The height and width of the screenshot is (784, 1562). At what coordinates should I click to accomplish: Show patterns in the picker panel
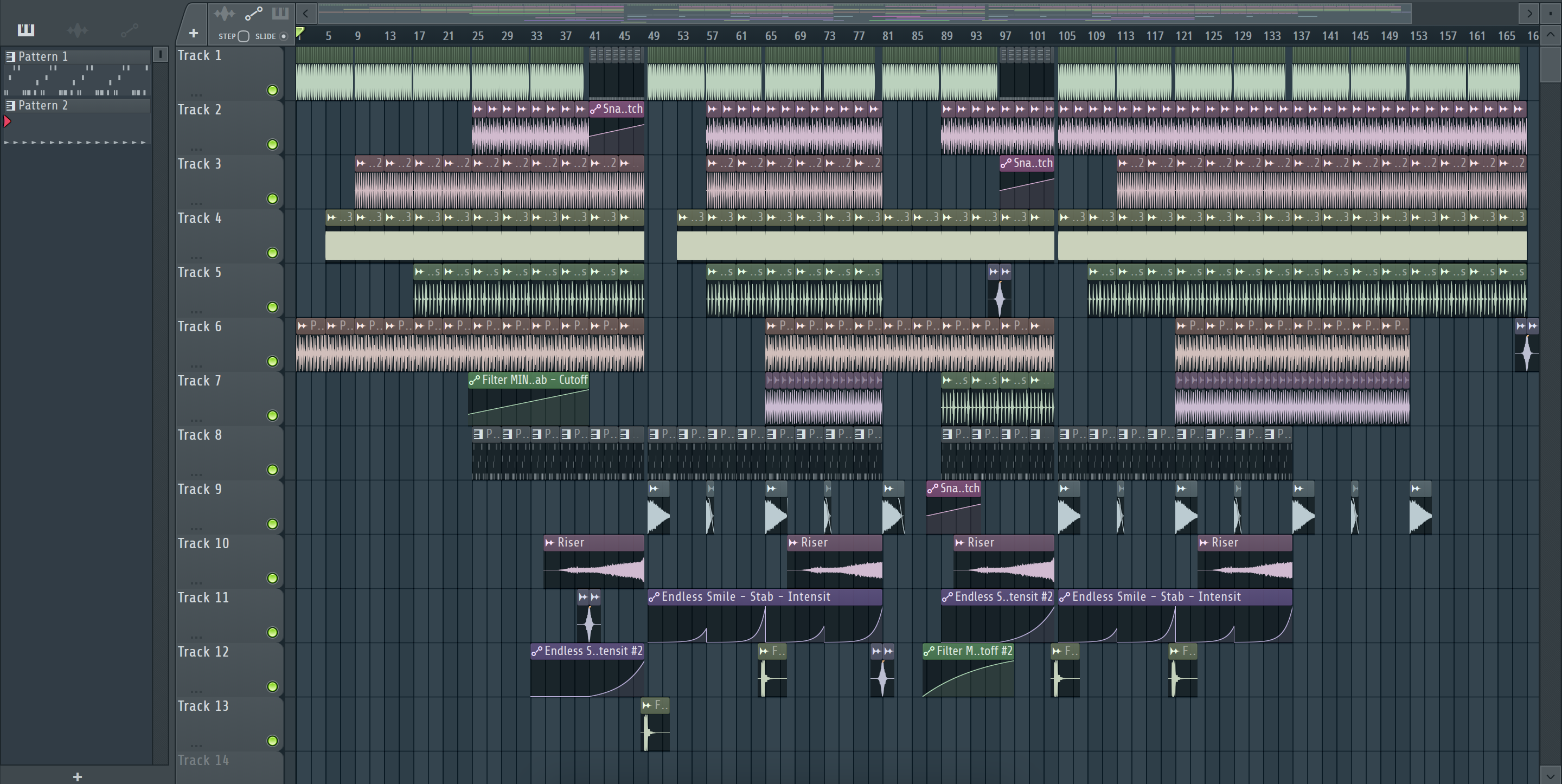pyautogui.click(x=25, y=30)
